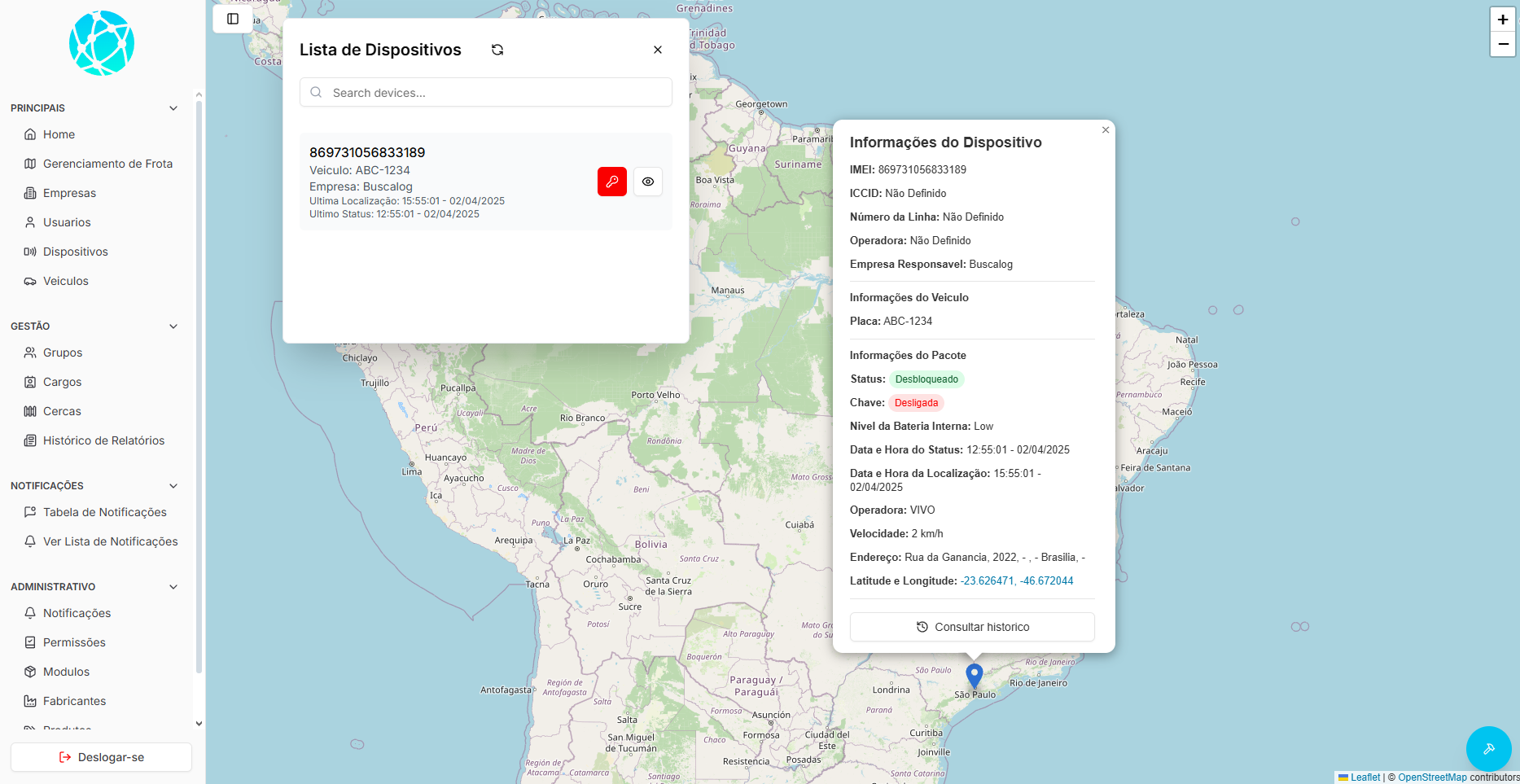Open the latitude and longitude link
The width and height of the screenshot is (1520, 784).
pos(1016,580)
